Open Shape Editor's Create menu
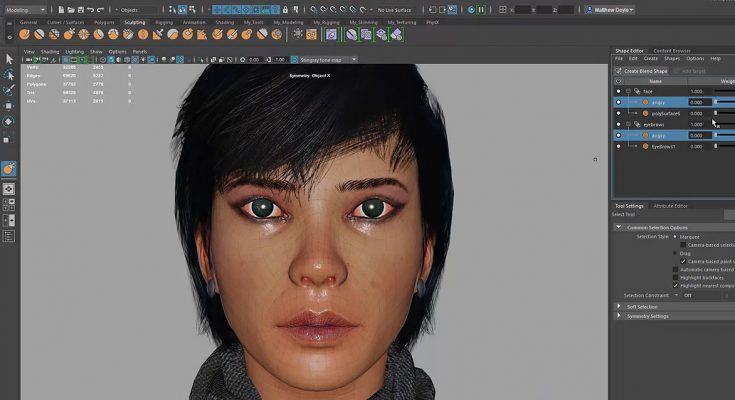The width and height of the screenshot is (735, 400). coord(651,59)
